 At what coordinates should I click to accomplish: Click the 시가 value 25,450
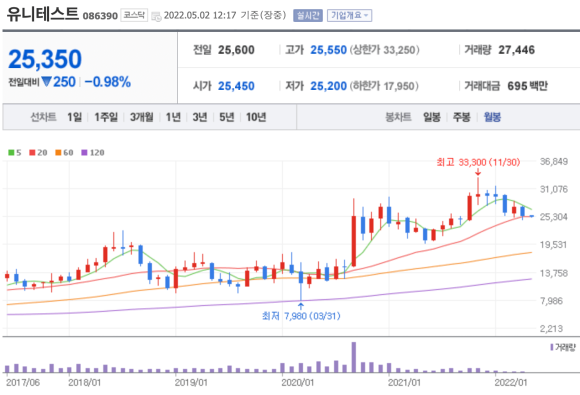click(236, 86)
